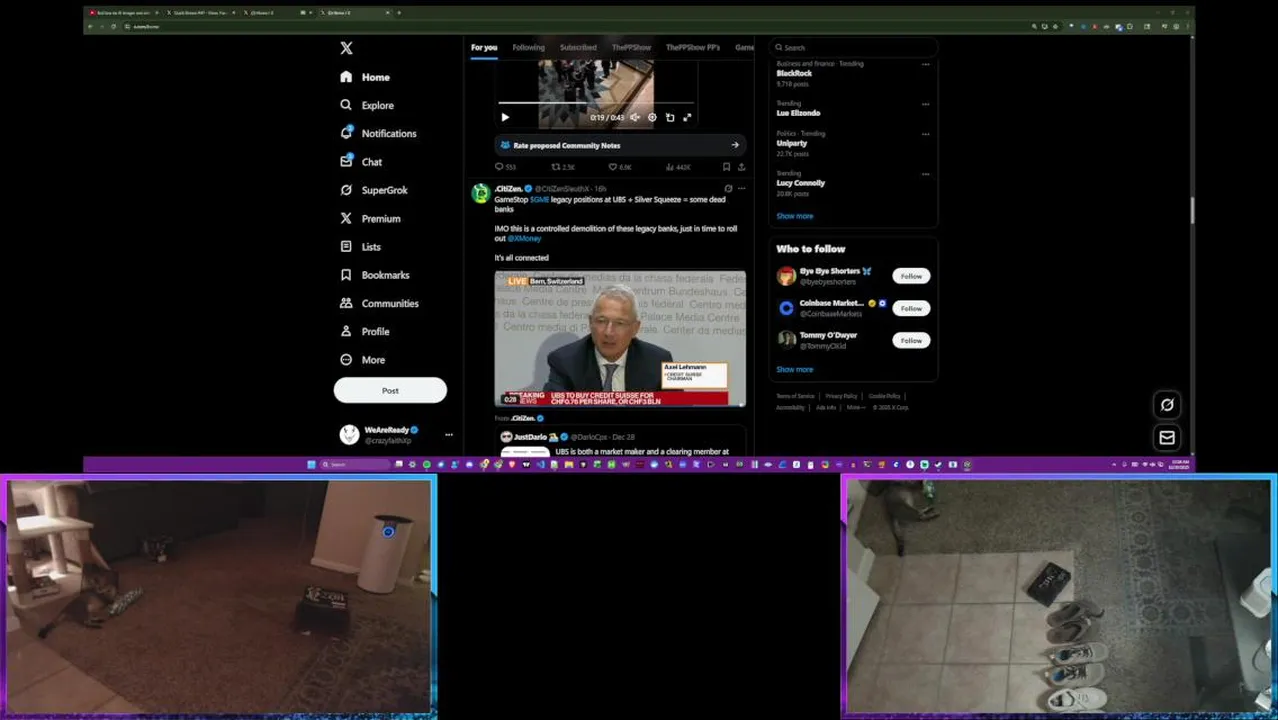The width and height of the screenshot is (1278, 720).
Task: Open the Uniparty trending topic
Action: point(792,143)
